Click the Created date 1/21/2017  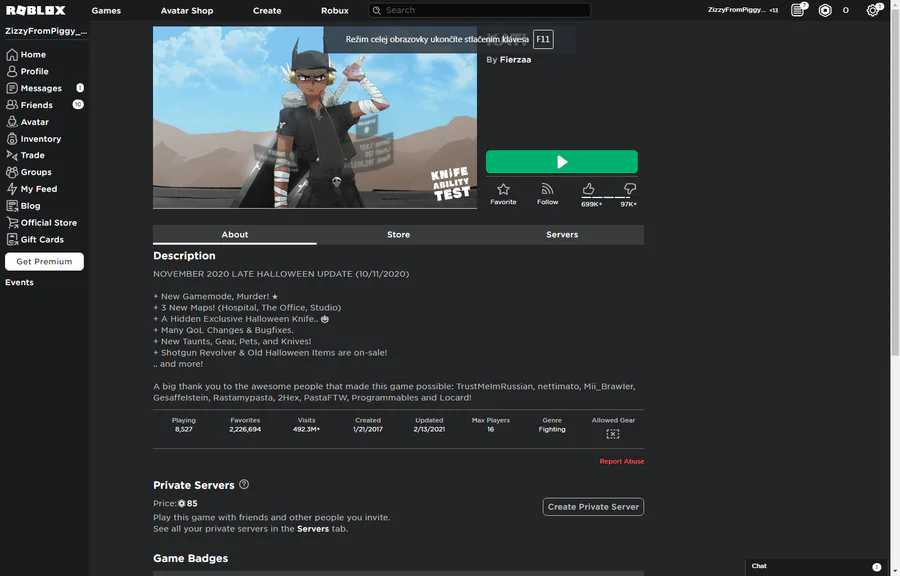[x=368, y=429]
